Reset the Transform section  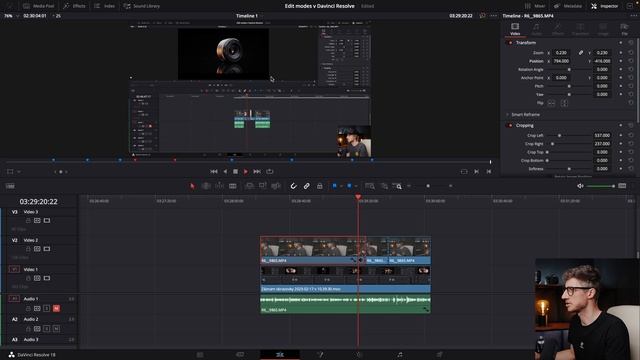tap(631, 42)
